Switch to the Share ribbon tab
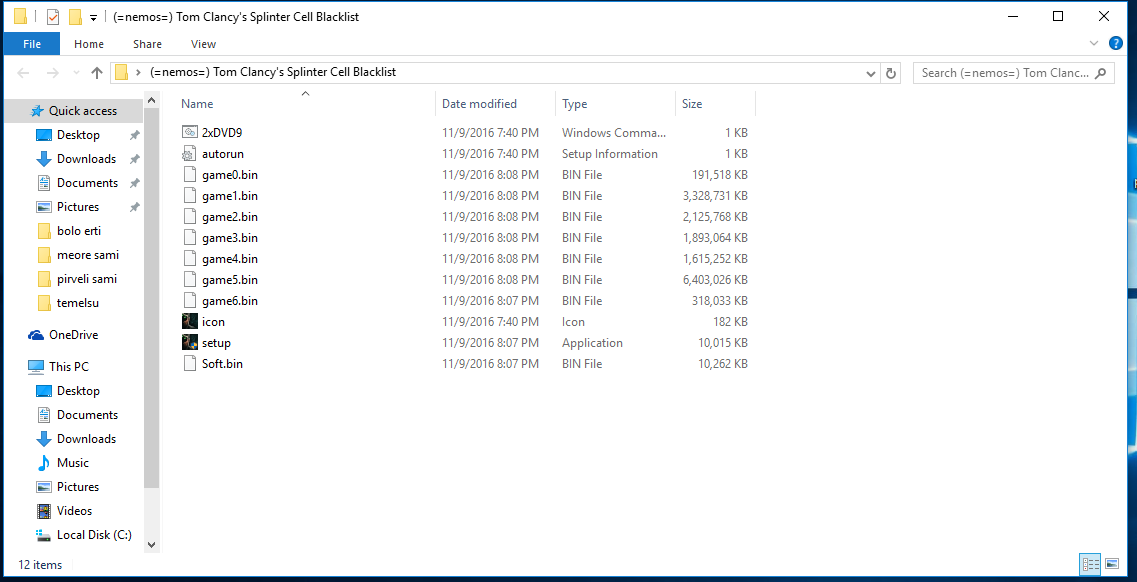Viewport: 1137px width, 582px height. pyautogui.click(x=147, y=43)
